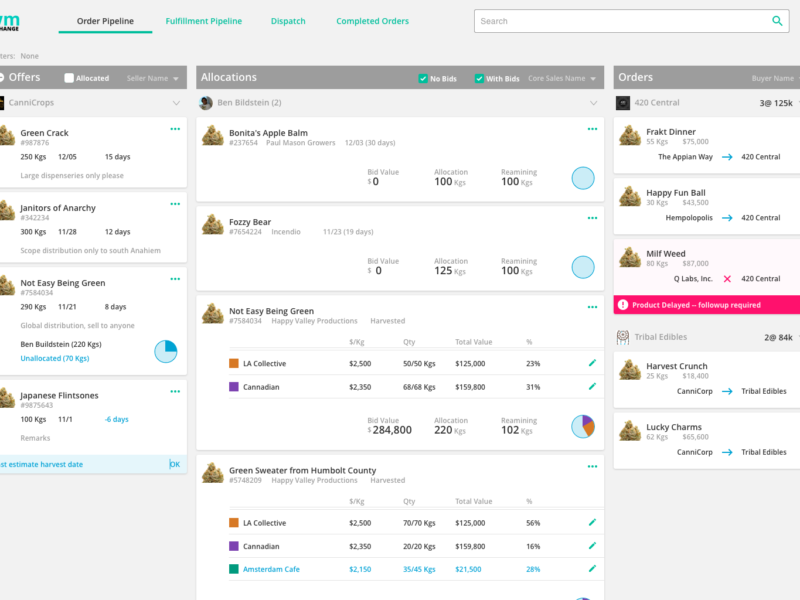Click the Ben Buildstein (220 Kgs) text

(61, 344)
